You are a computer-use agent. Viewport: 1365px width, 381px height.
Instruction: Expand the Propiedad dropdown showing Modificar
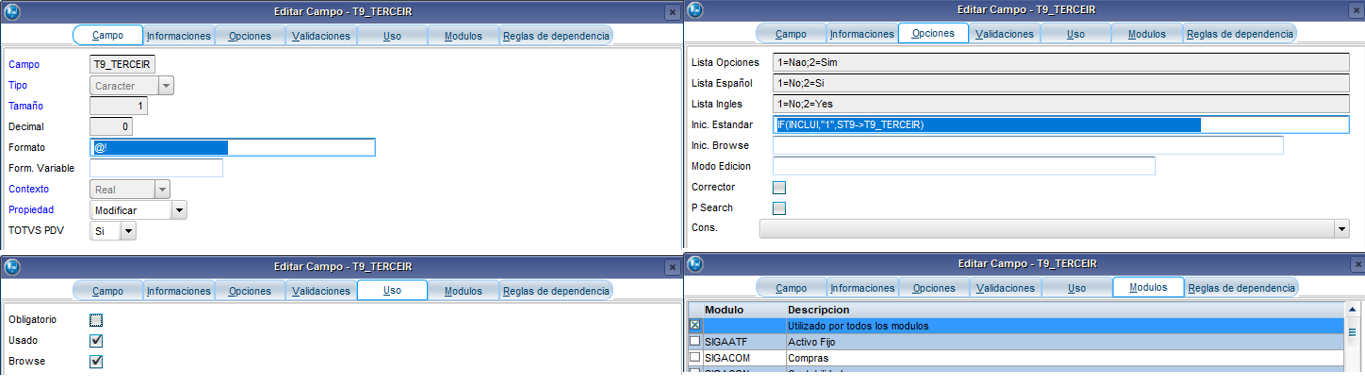179,210
